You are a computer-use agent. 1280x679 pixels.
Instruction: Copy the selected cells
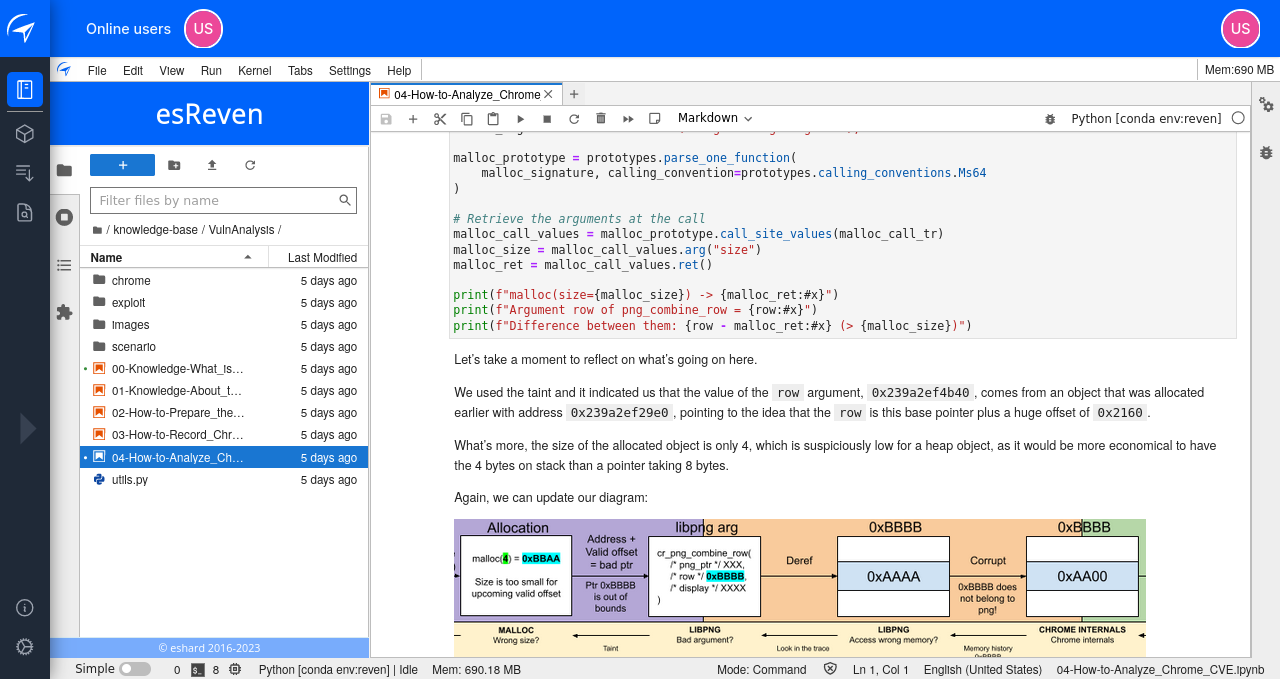466,118
